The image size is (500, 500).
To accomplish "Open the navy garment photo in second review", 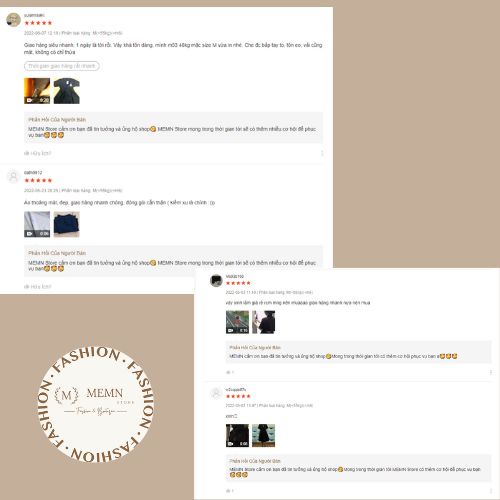I will tap(67, 224).
